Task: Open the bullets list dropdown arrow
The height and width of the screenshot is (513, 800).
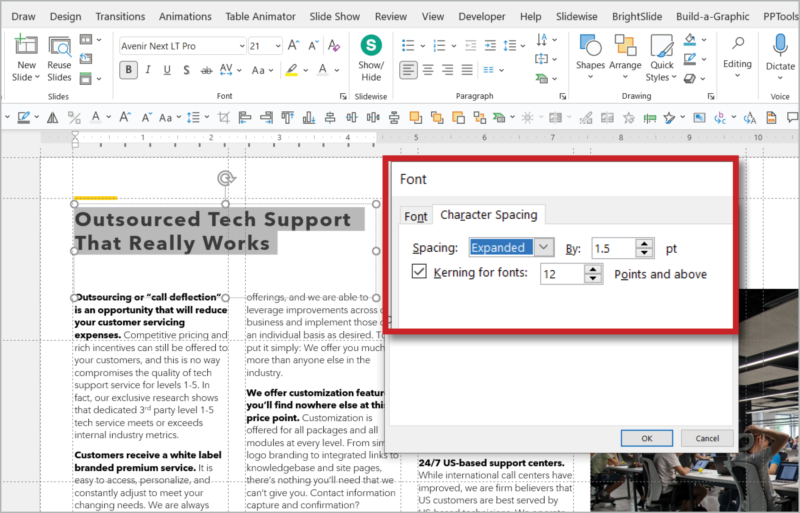Action: 422,46
